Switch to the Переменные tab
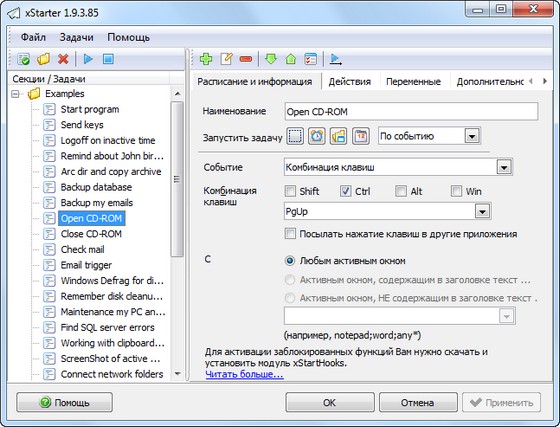This screenshot has width=560, height=427. [x=413, y=81]
